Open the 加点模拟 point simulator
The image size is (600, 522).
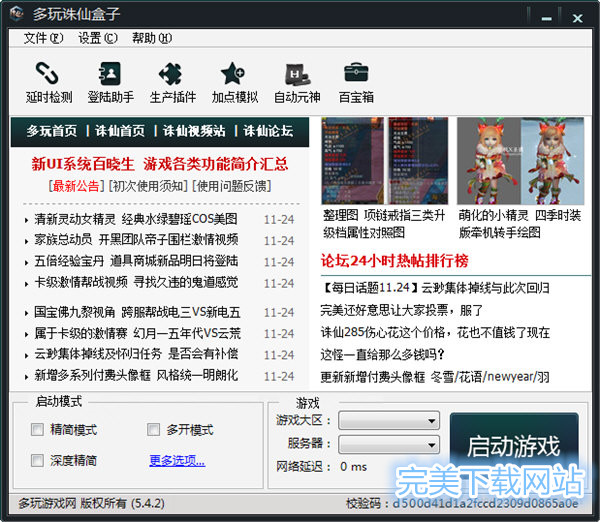point(234,81)
